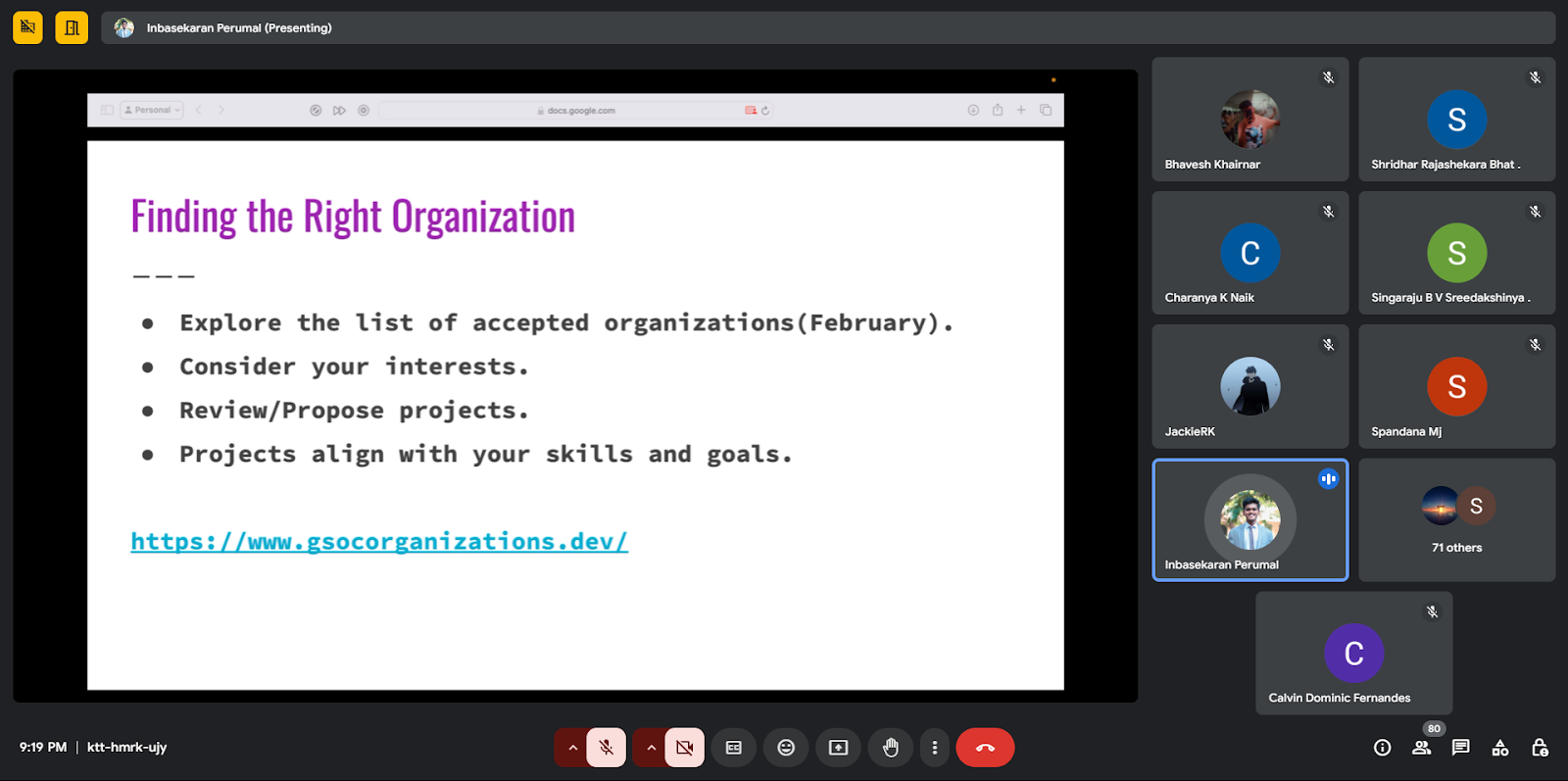Click speaking indicator on Inbasekaran Perumal tile
The image size is (1568, 781).
point(1329,478)
